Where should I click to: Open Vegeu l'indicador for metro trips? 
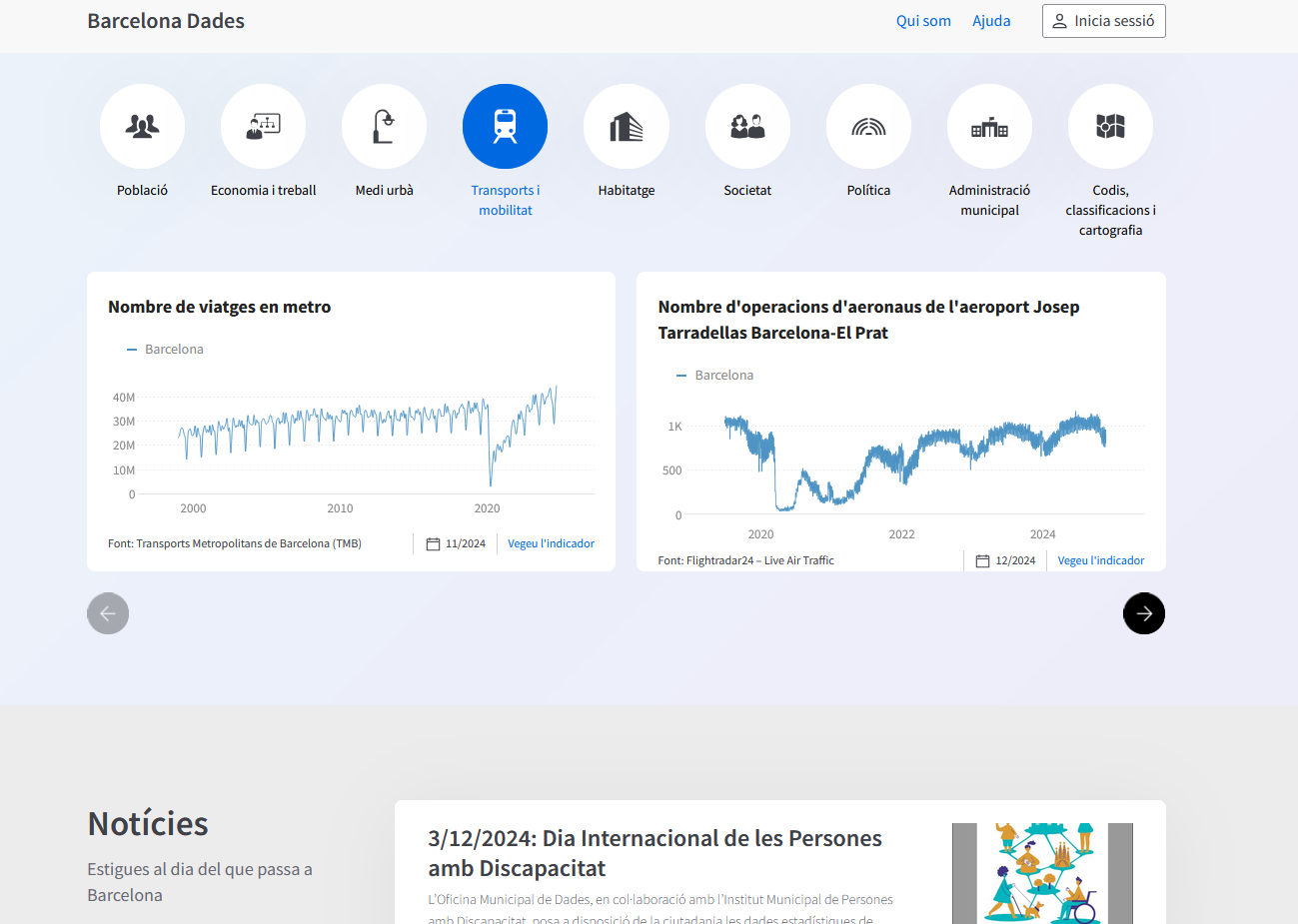point(551,544)
